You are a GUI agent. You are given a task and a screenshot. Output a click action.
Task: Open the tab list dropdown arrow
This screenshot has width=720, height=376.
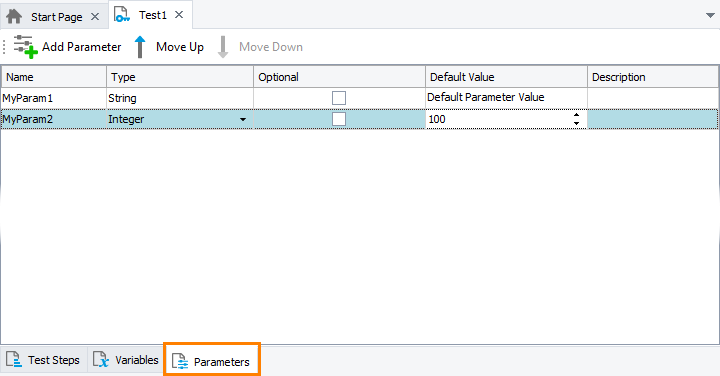coord(710,16)
